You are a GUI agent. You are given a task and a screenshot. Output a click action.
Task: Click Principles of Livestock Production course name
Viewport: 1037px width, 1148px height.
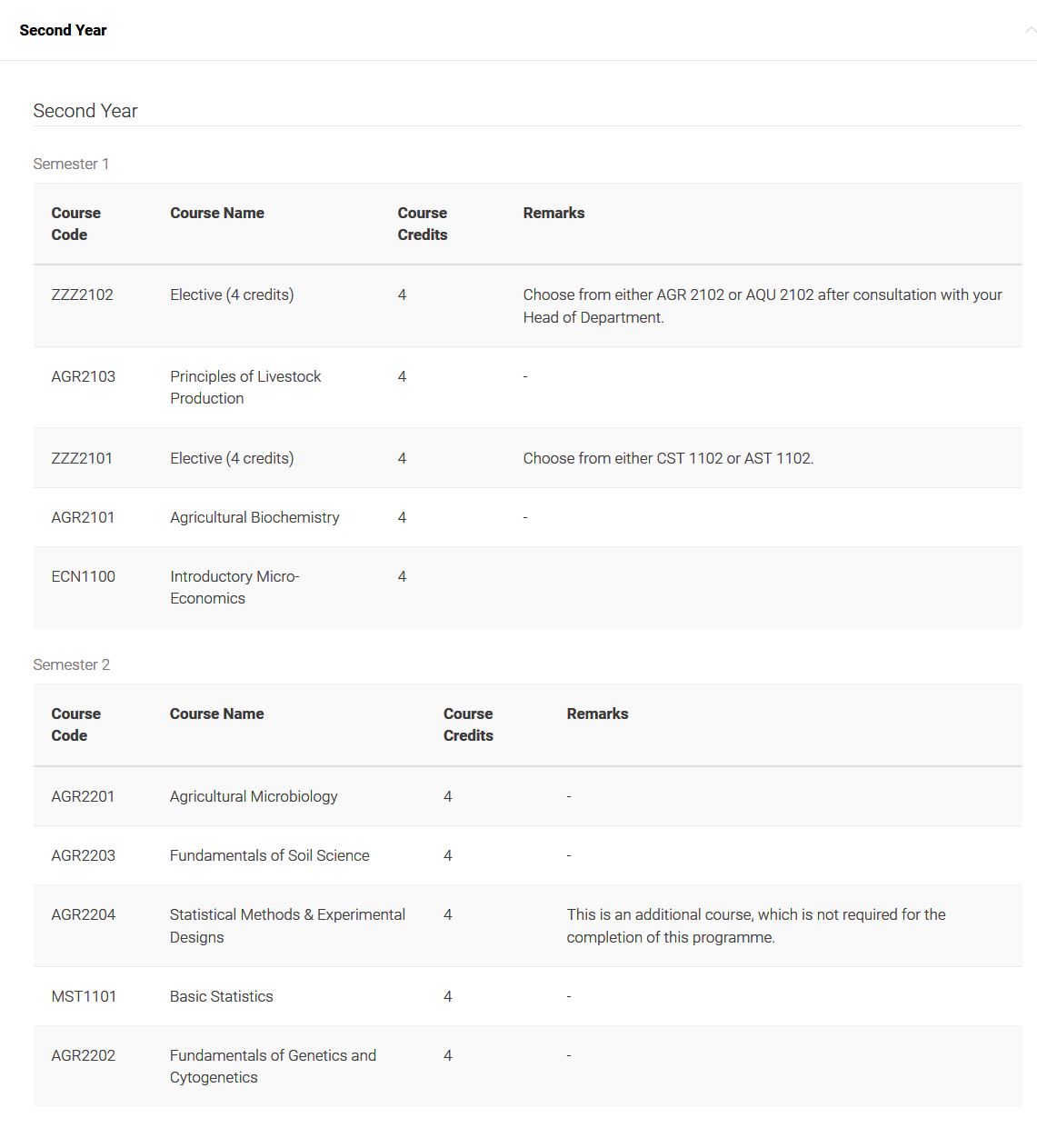point(245,387)
